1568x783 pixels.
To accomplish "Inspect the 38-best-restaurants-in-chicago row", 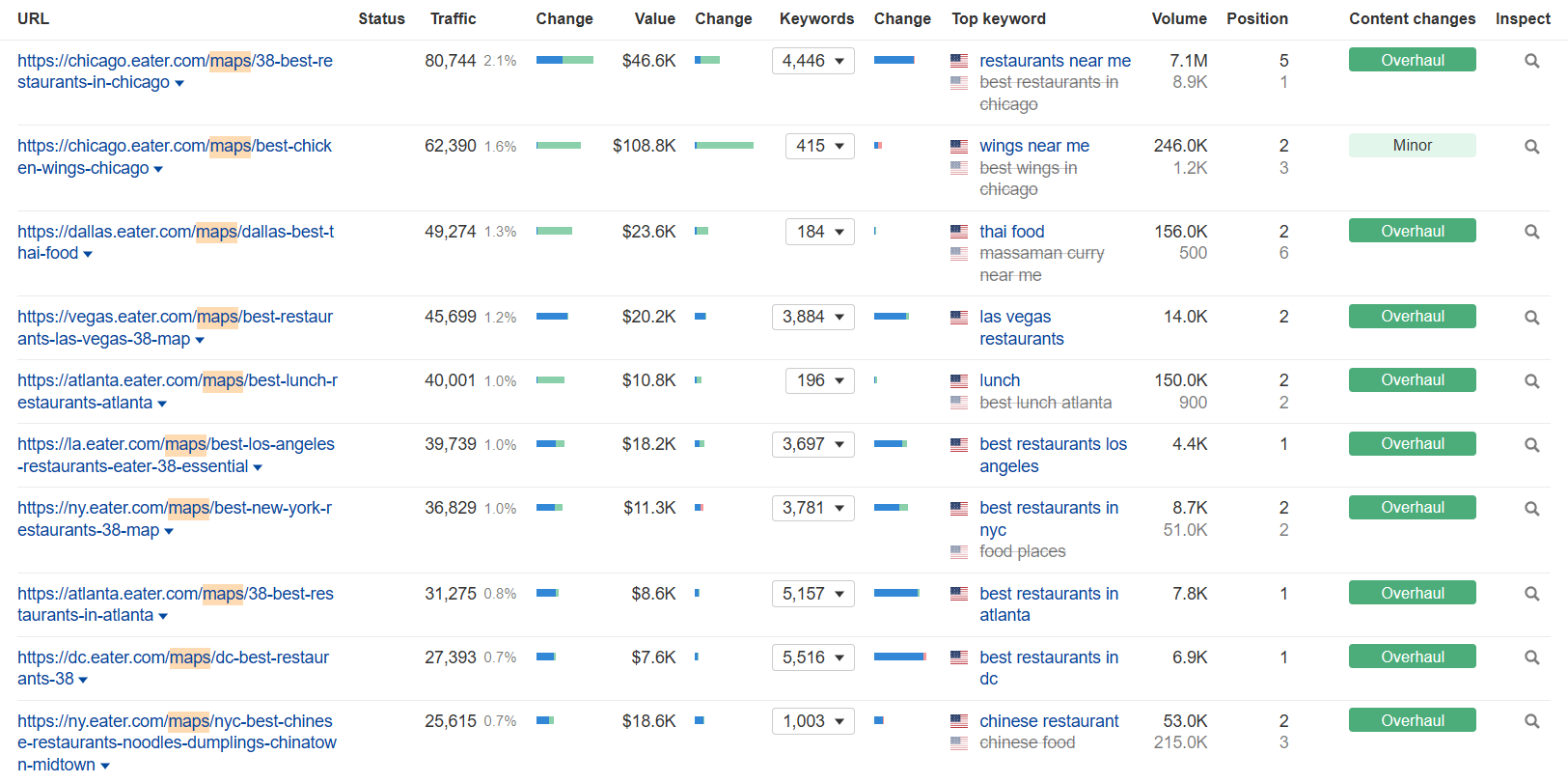I will [x=1531, y=61].
